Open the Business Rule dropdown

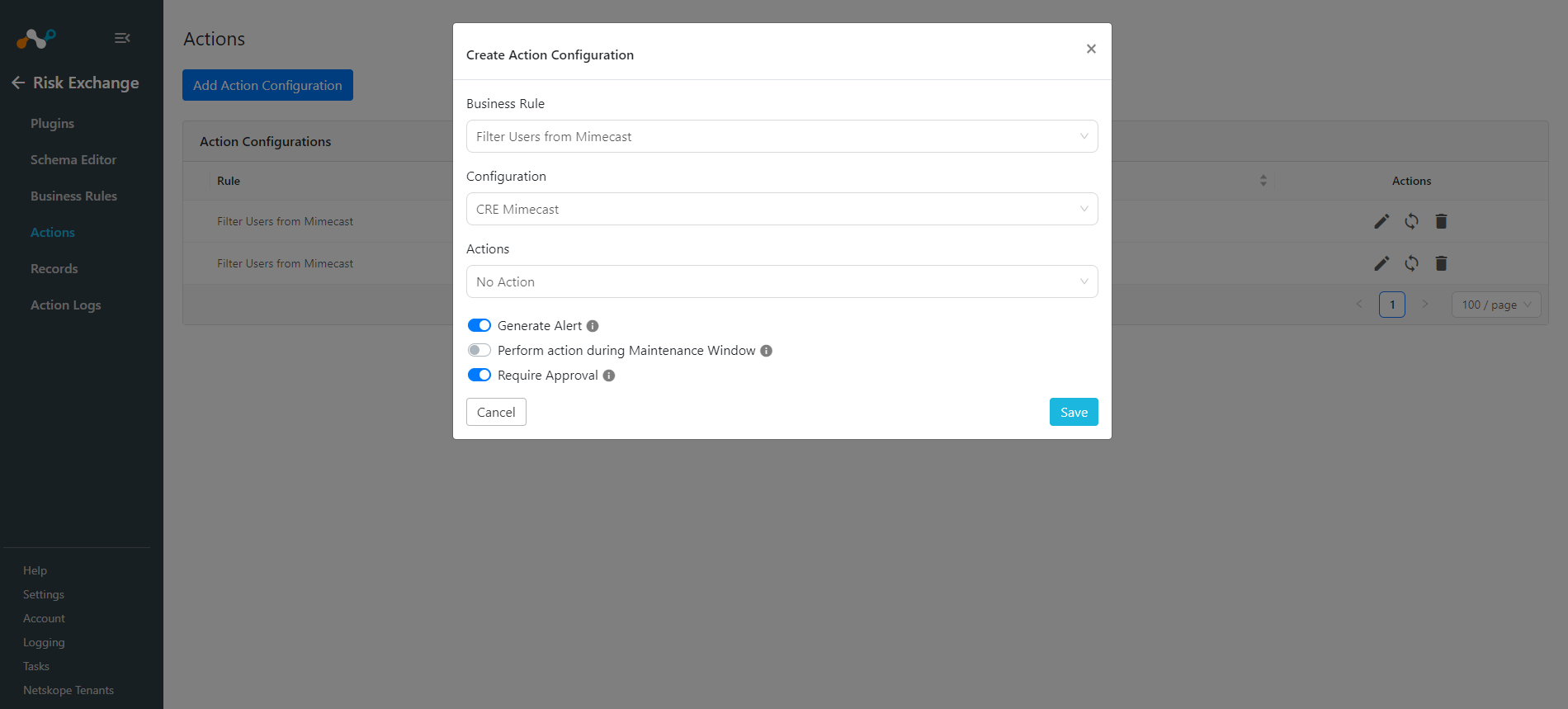[782, 136]
